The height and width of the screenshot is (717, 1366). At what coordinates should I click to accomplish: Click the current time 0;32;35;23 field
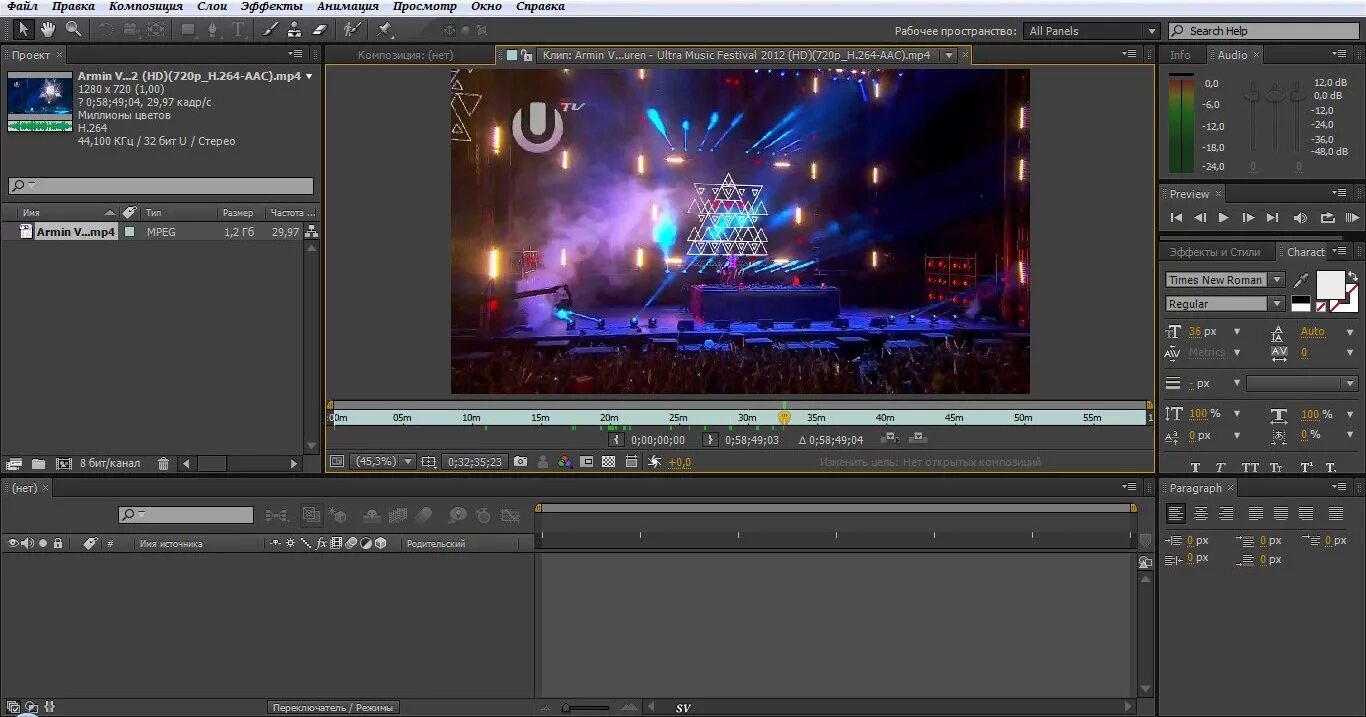475,462
